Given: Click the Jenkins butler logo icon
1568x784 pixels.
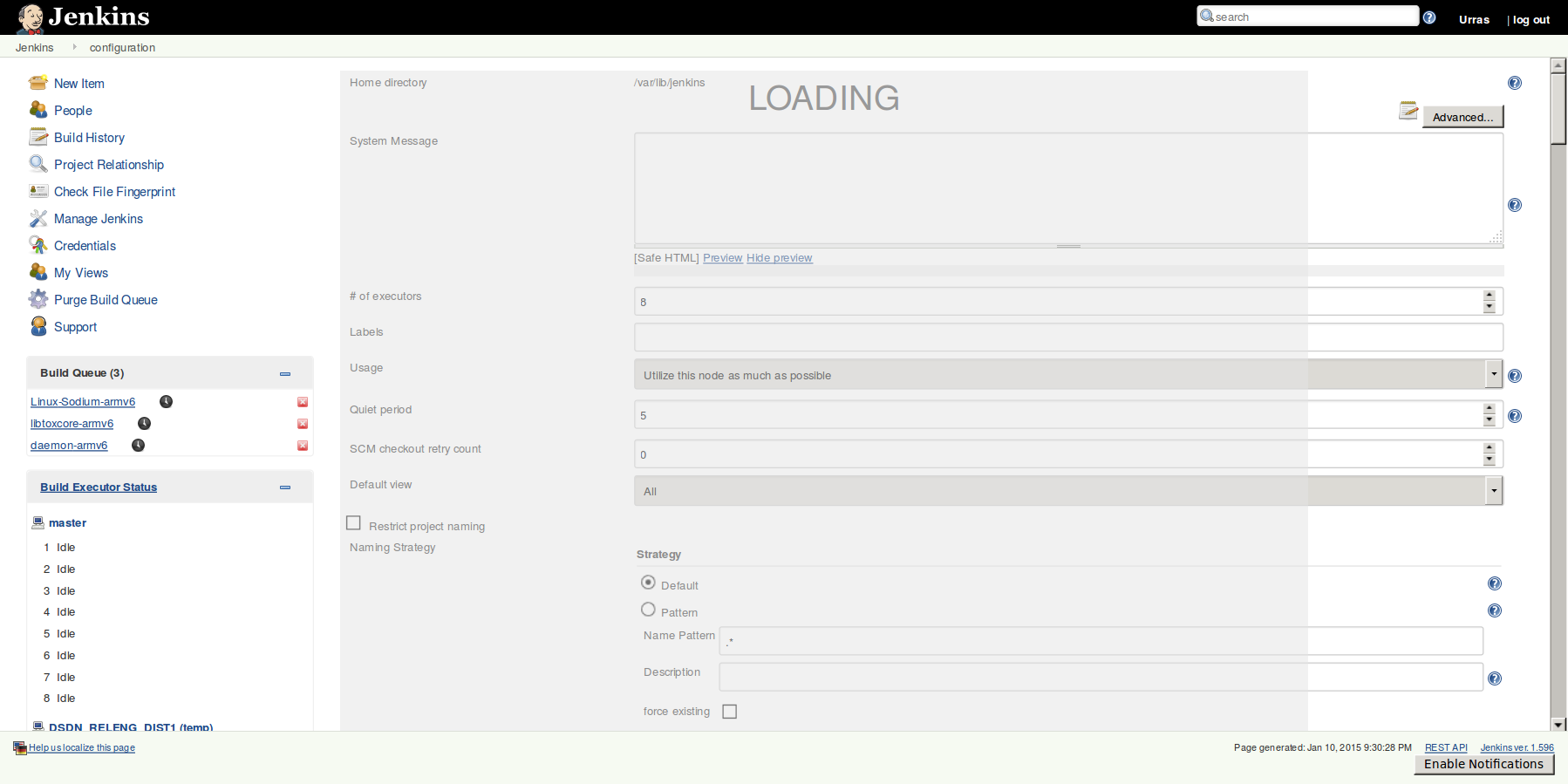Looking at the screenshot, I should click(31, 17).
